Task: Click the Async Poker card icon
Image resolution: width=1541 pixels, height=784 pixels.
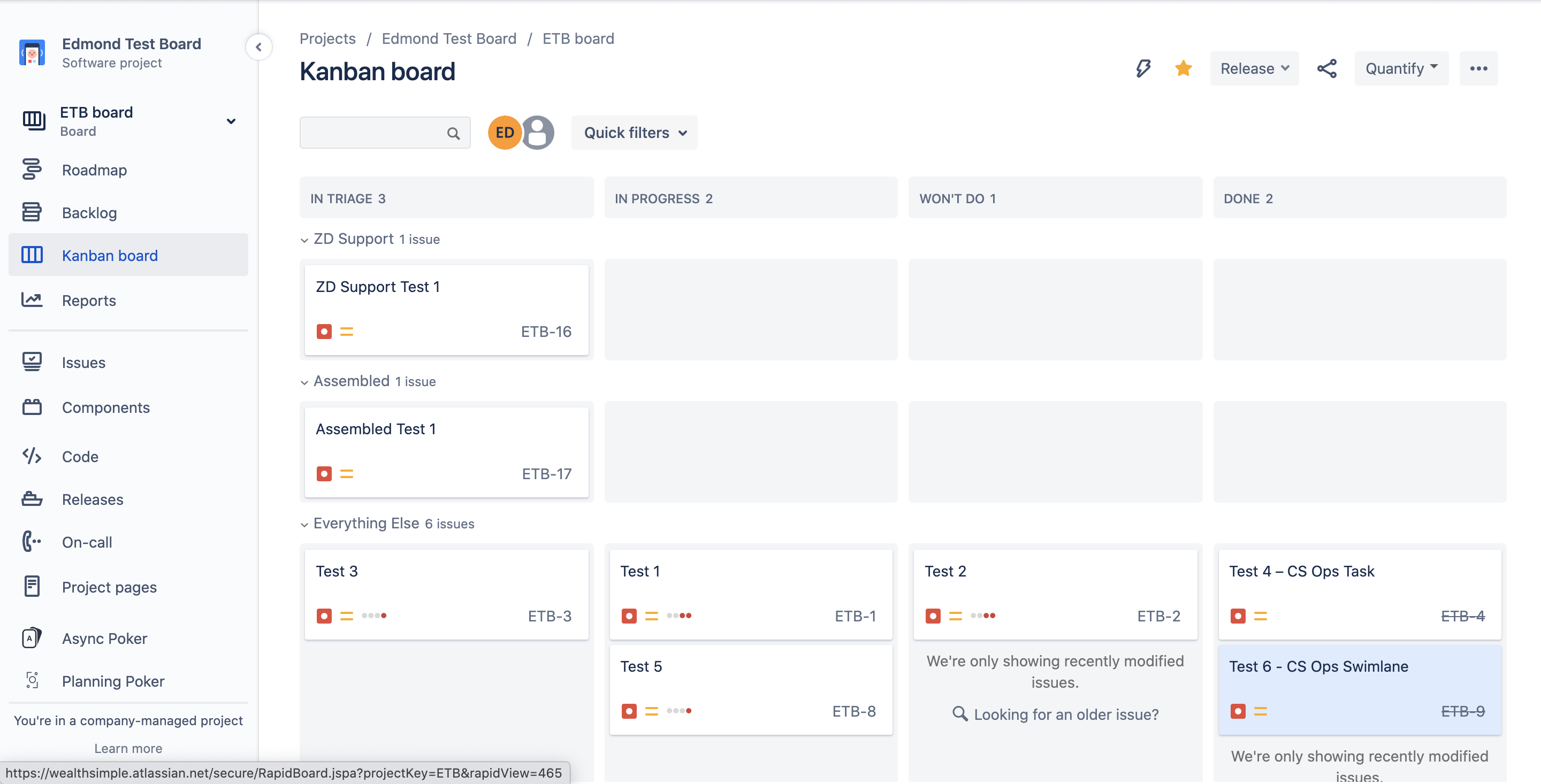Action: pyautogui.click(x=32, y=637)
